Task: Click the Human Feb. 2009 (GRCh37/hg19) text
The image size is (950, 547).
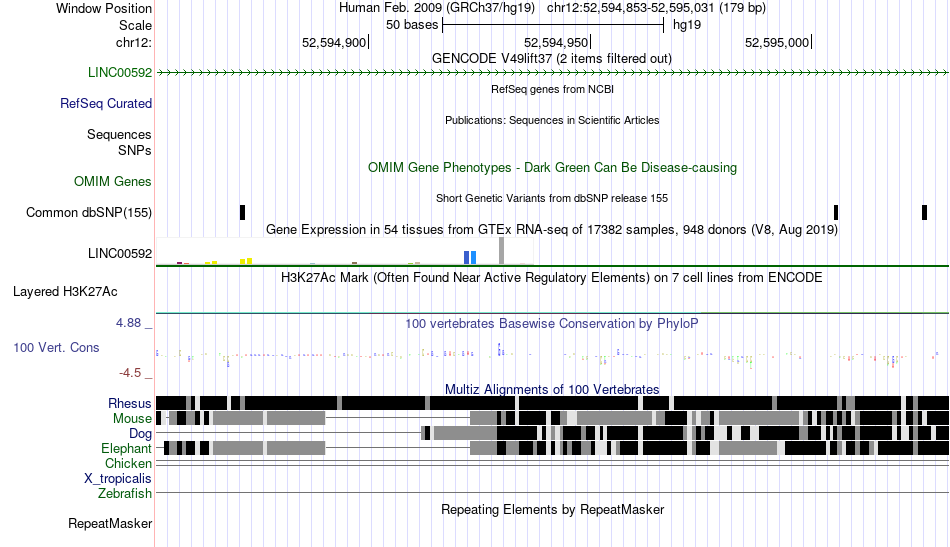Action: point(437,8)
